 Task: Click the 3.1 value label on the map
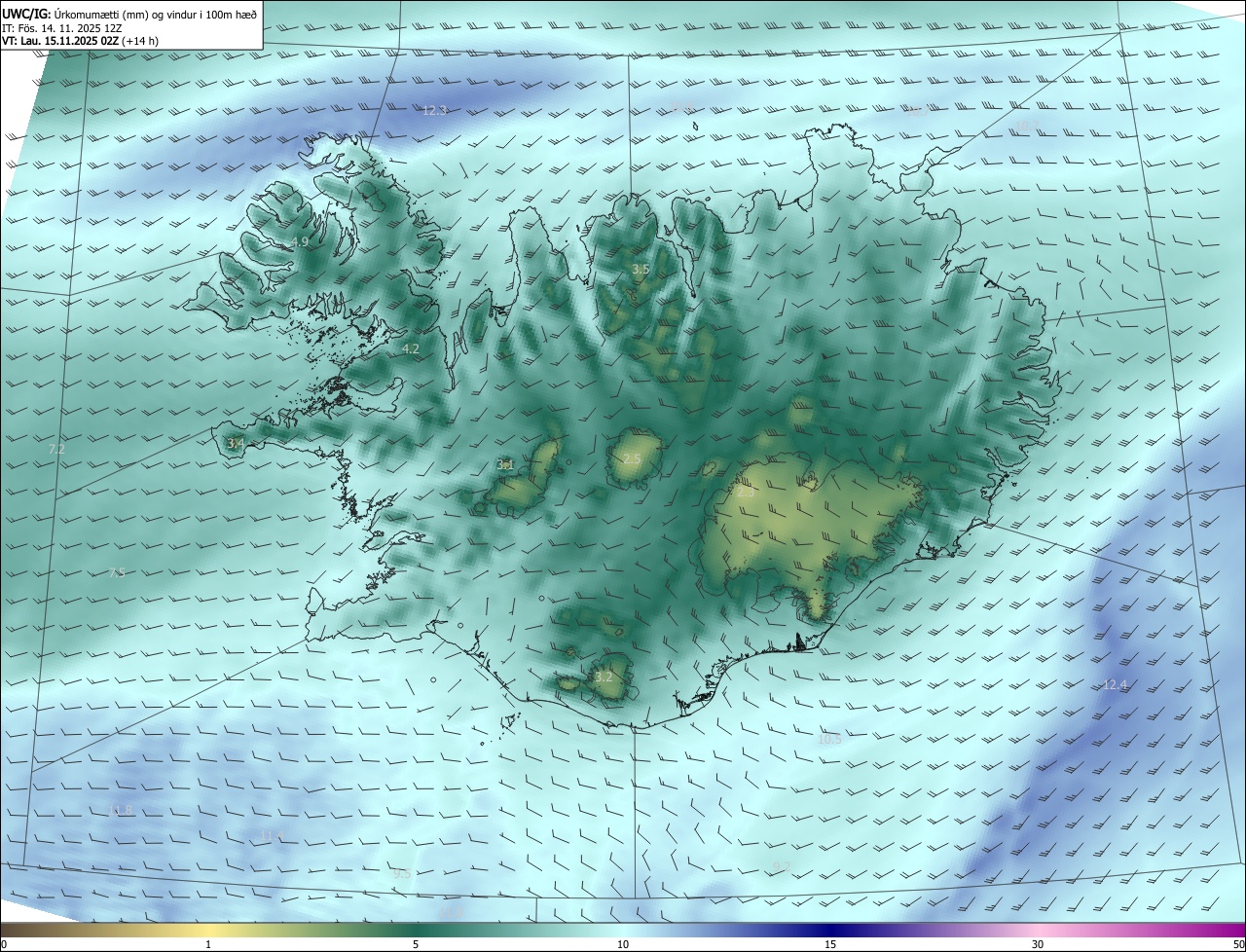pyautogui.click(x=505, y=465)
